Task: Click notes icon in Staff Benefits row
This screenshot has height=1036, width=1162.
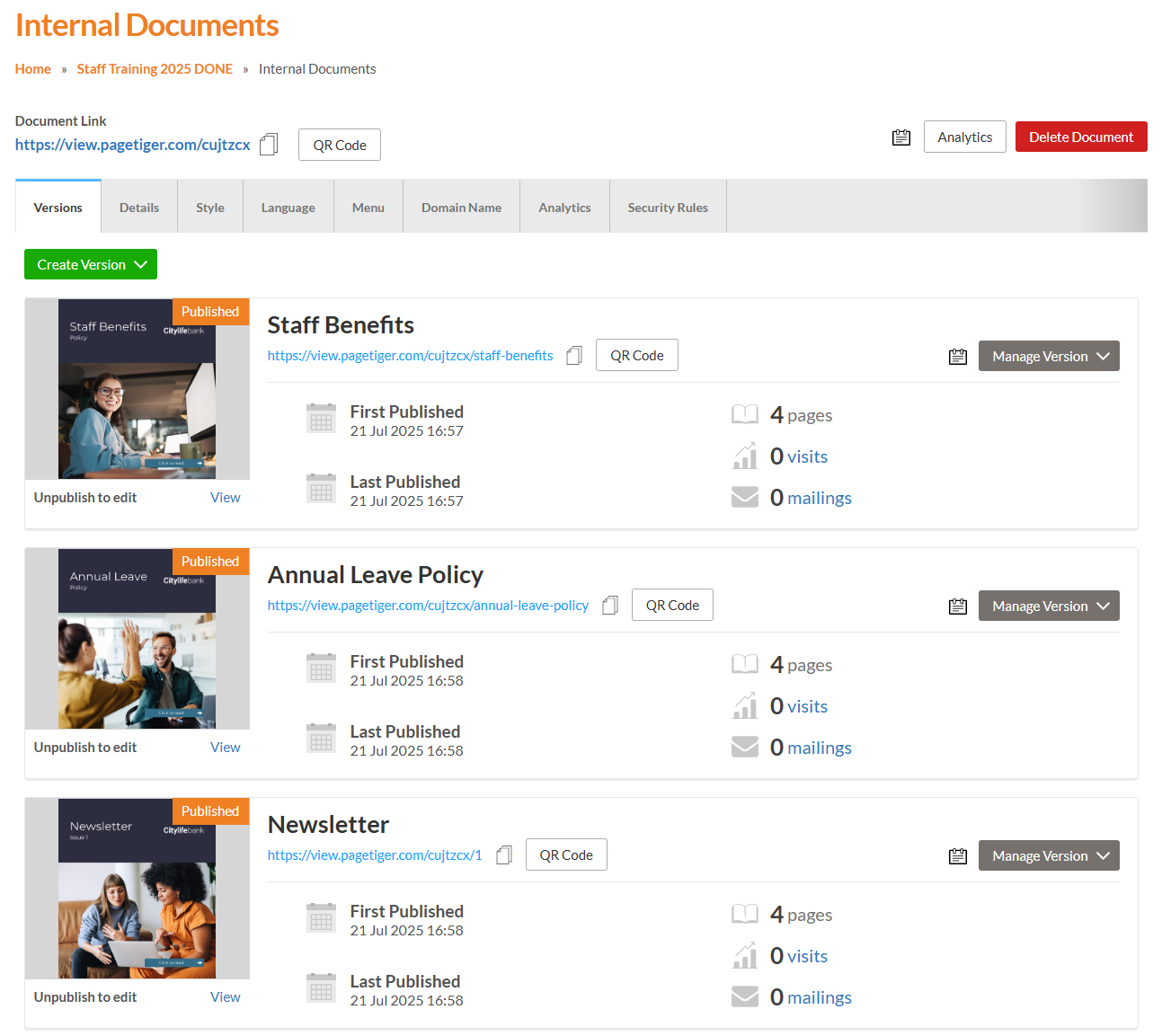Action: click(957, 357)
